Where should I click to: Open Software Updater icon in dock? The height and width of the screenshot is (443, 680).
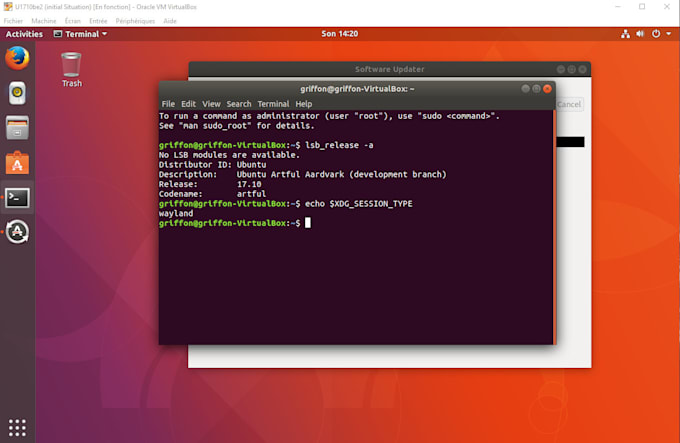[x=17, y=232]
